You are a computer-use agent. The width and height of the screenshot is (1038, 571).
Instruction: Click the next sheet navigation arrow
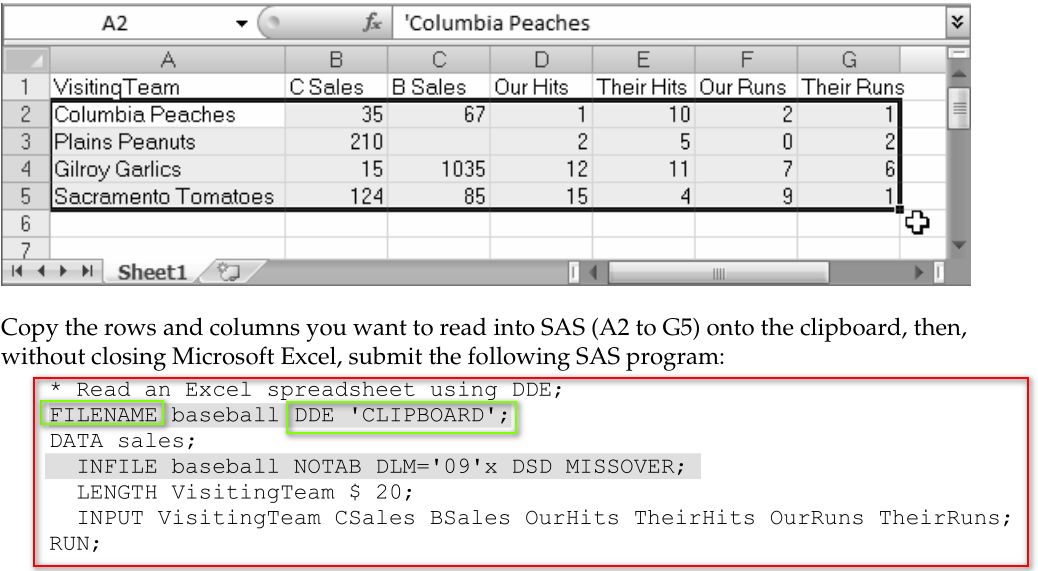pos(64,271)
